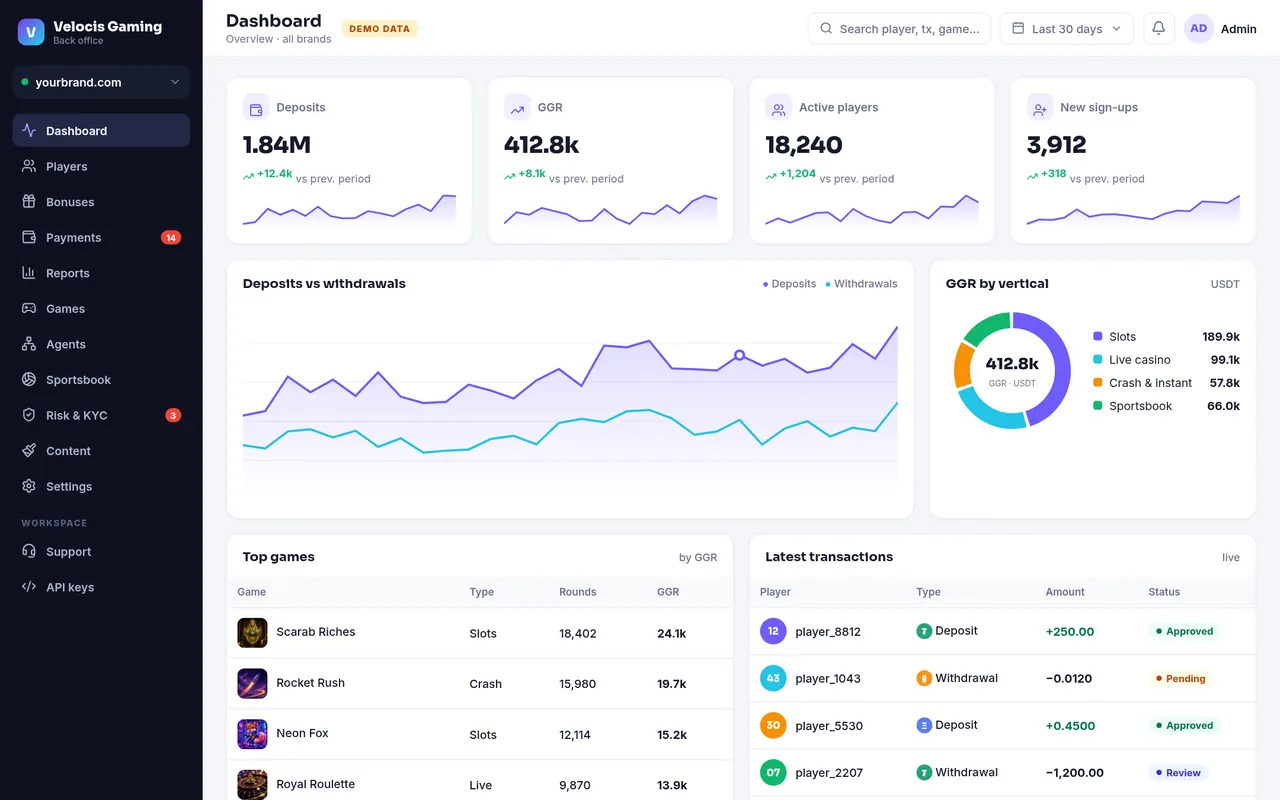Viewport: 1280px width, 800px height.
Task: Open Risk & KYC page
Action: (x=101, y=415)
